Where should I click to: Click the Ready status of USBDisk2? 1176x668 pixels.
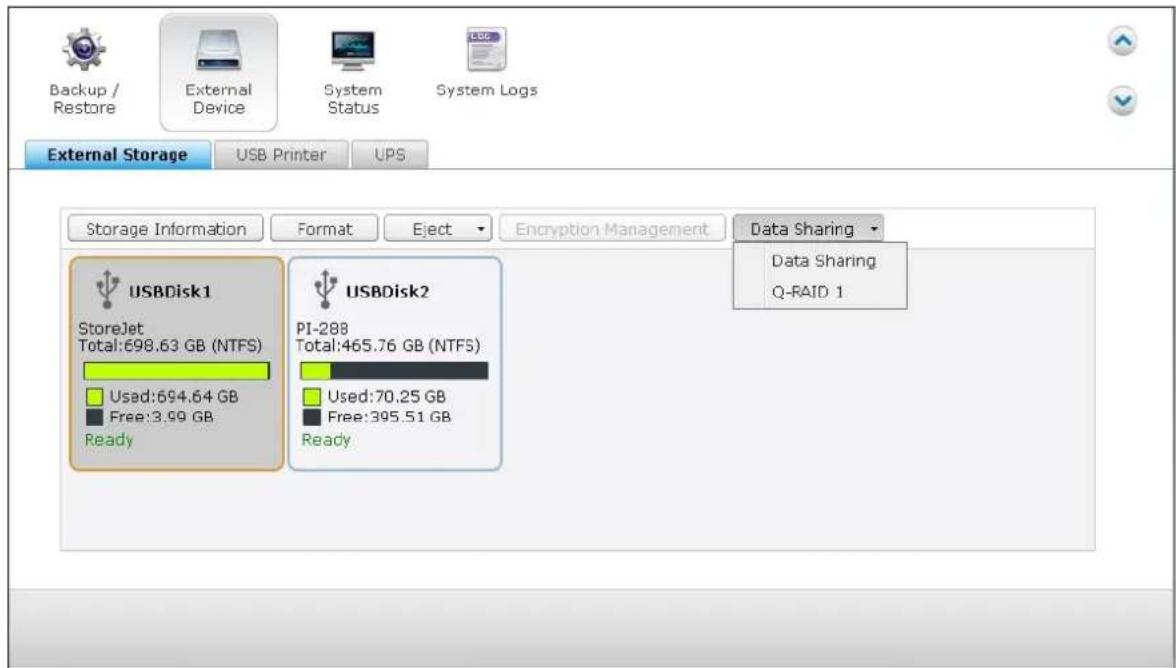(x=326, y=440)
